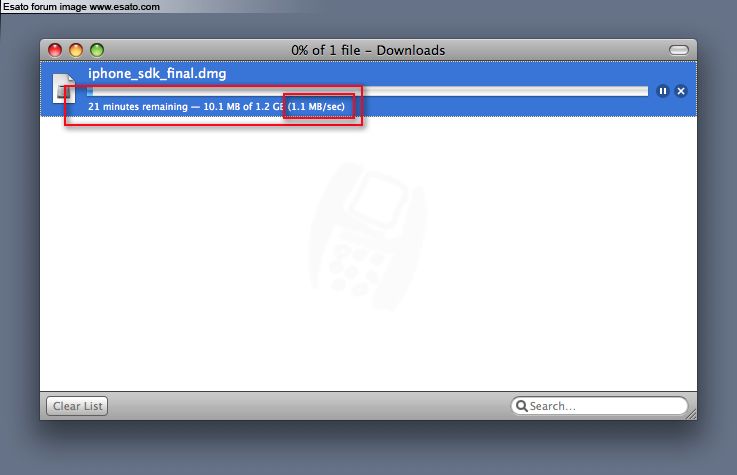This screenshot has height=475, width=737.
Task: Click the (1.1 MB/sec) speed indicator
Action: [316, 107]
